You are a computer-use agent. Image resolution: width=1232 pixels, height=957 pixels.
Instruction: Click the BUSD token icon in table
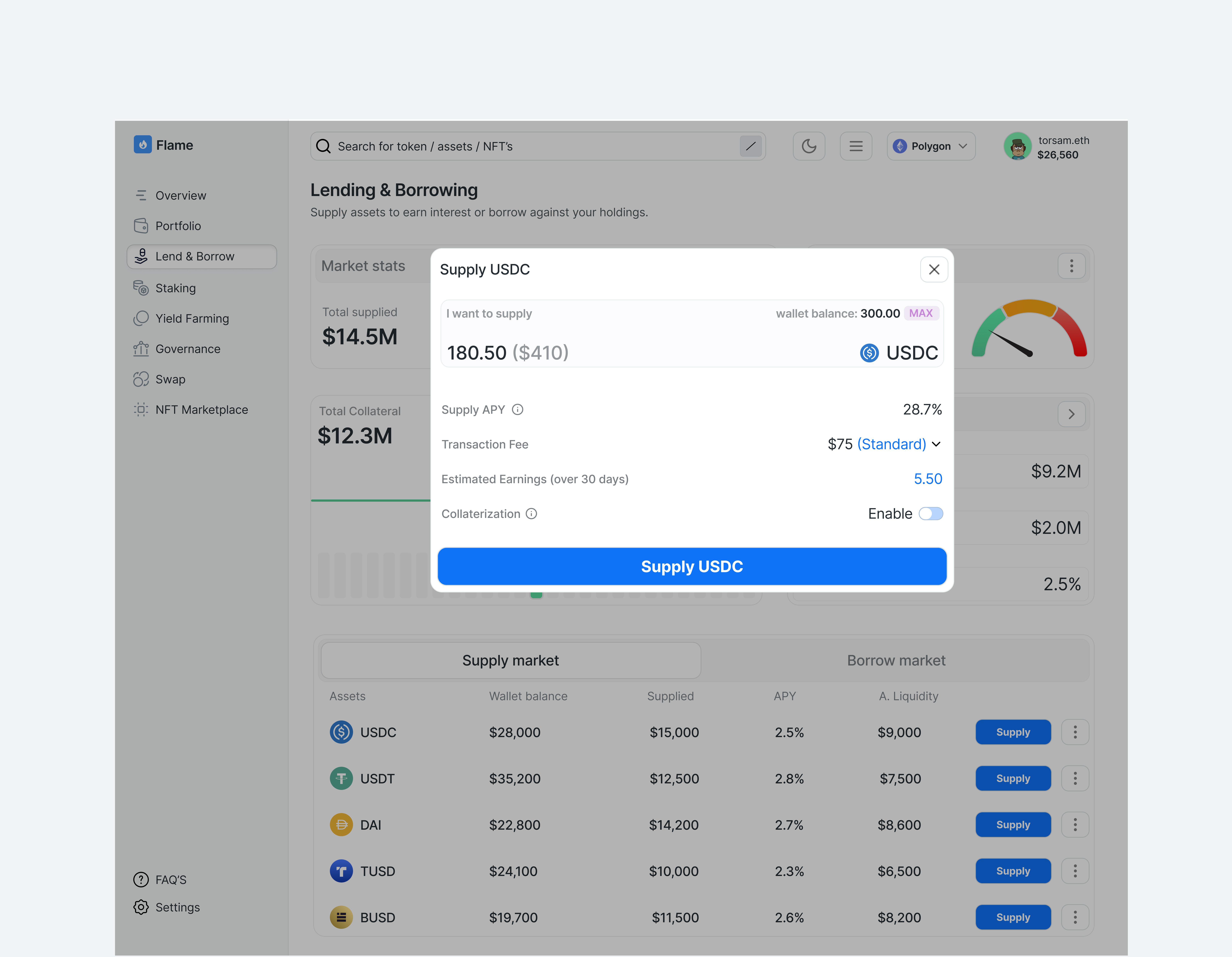pyautogui.click(x=341, y=917)
